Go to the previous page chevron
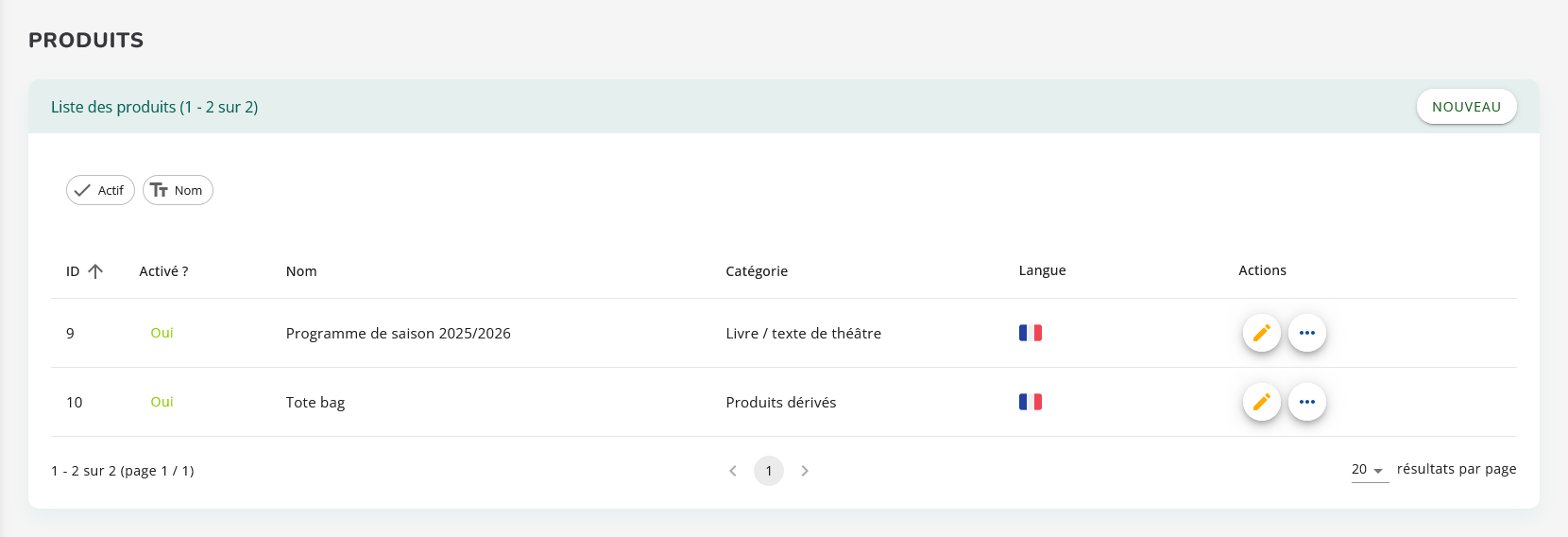 point(733,471)
